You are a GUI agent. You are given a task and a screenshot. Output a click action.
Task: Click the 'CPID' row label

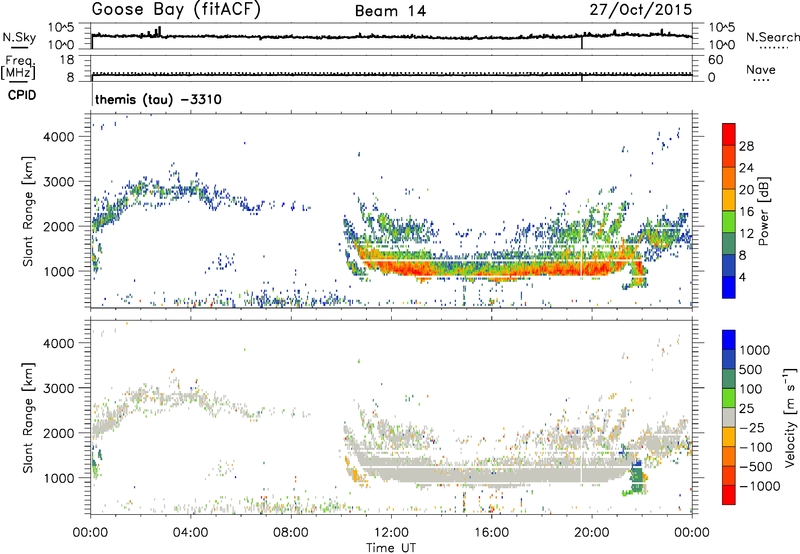point(22,95)
